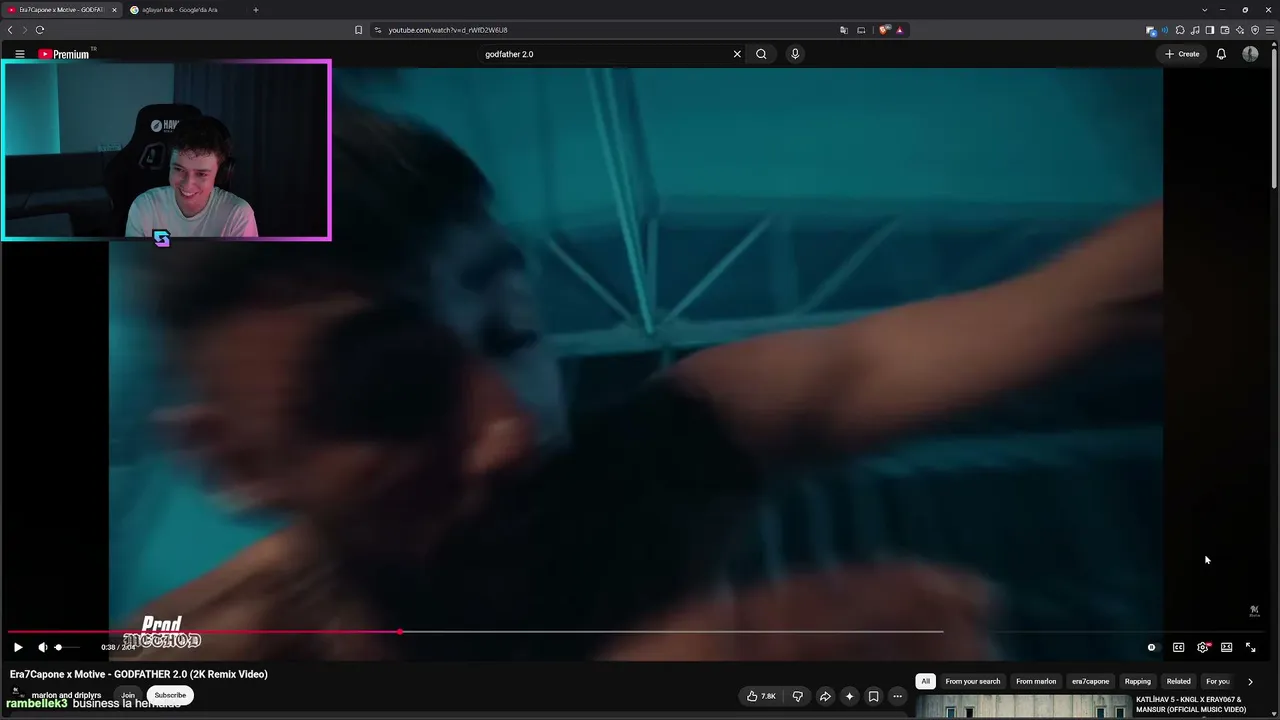Screen dimensions: 1280x720
Task: Clear the search box text
Action: 737,54
